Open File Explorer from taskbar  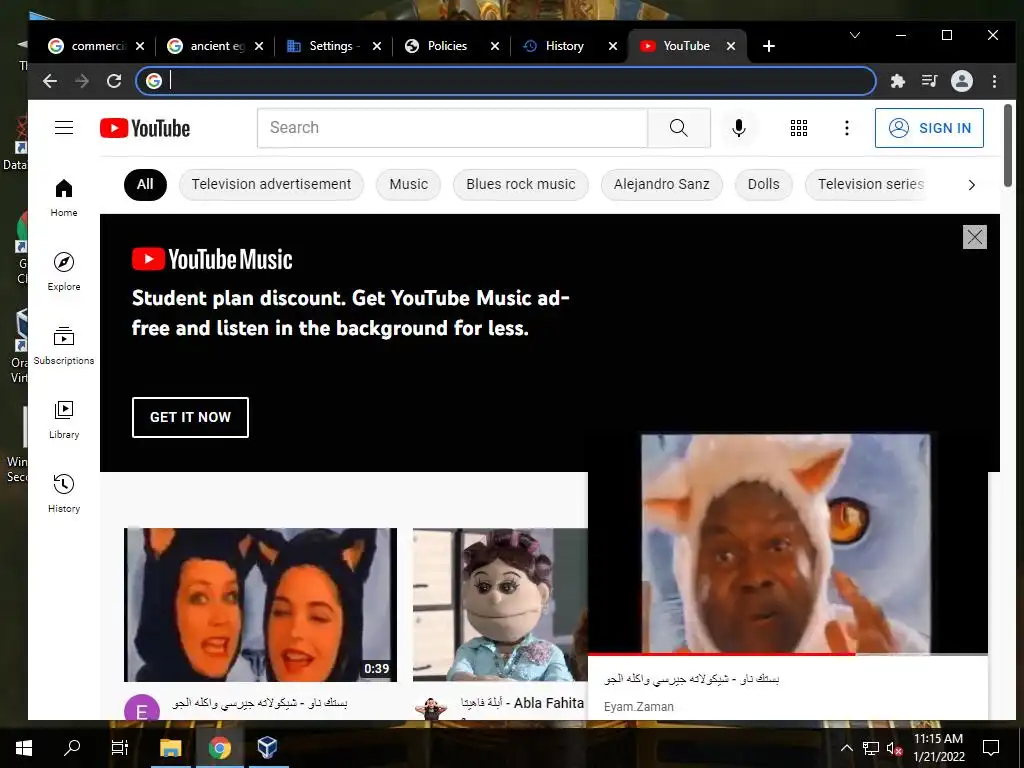tap(170, 748)
